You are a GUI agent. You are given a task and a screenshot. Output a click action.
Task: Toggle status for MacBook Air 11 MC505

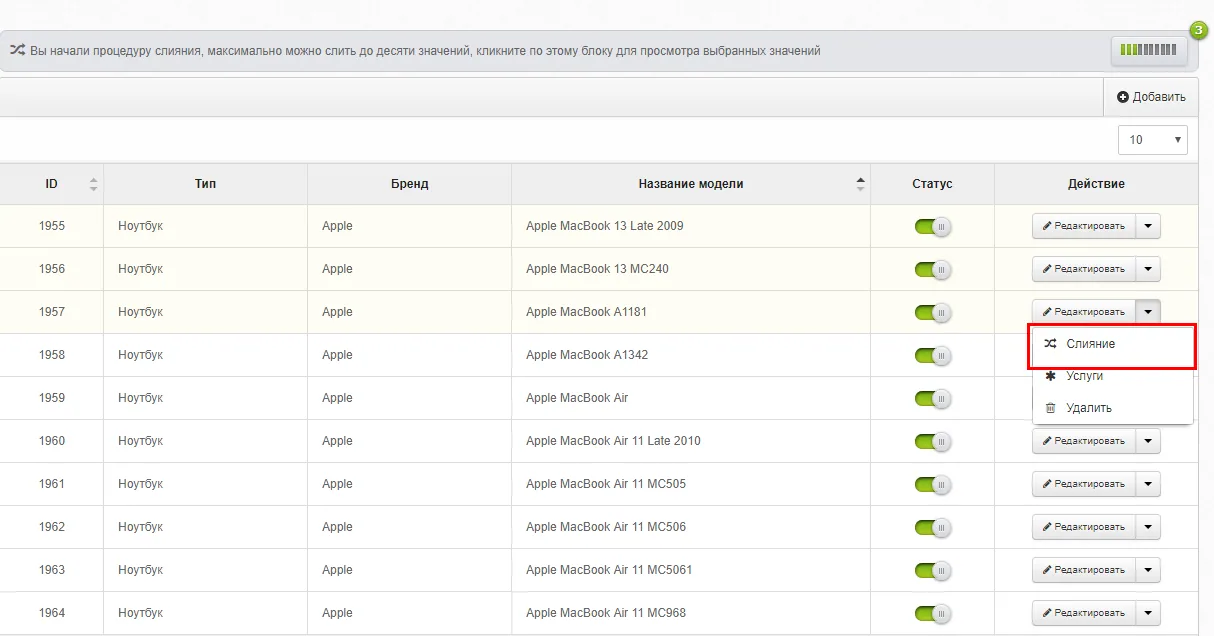pos(932,484)
